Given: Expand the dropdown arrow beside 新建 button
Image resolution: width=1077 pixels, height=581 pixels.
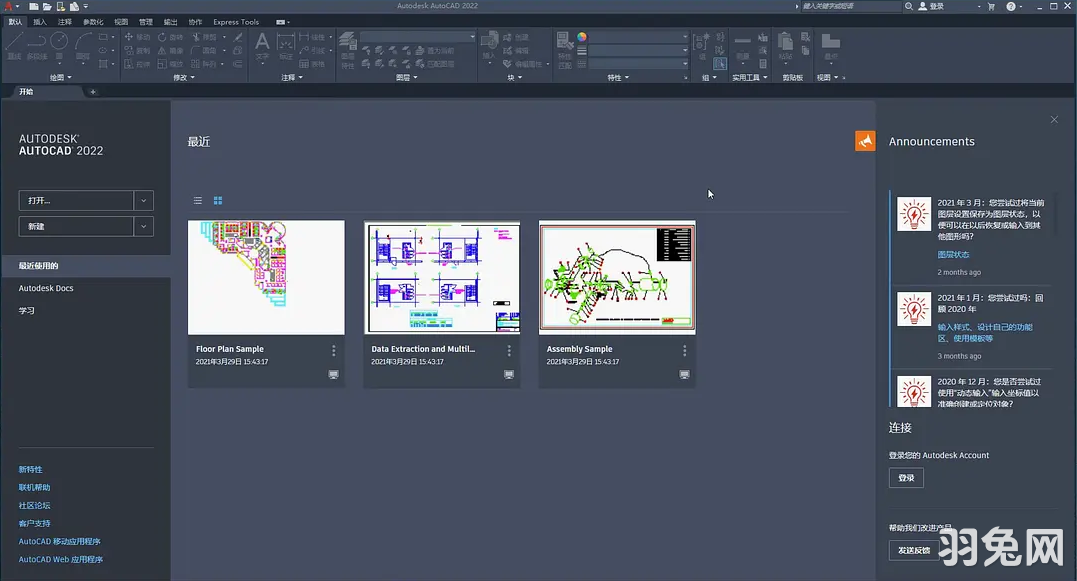Looking at the screenshot, I should click(x=144, y=227).
